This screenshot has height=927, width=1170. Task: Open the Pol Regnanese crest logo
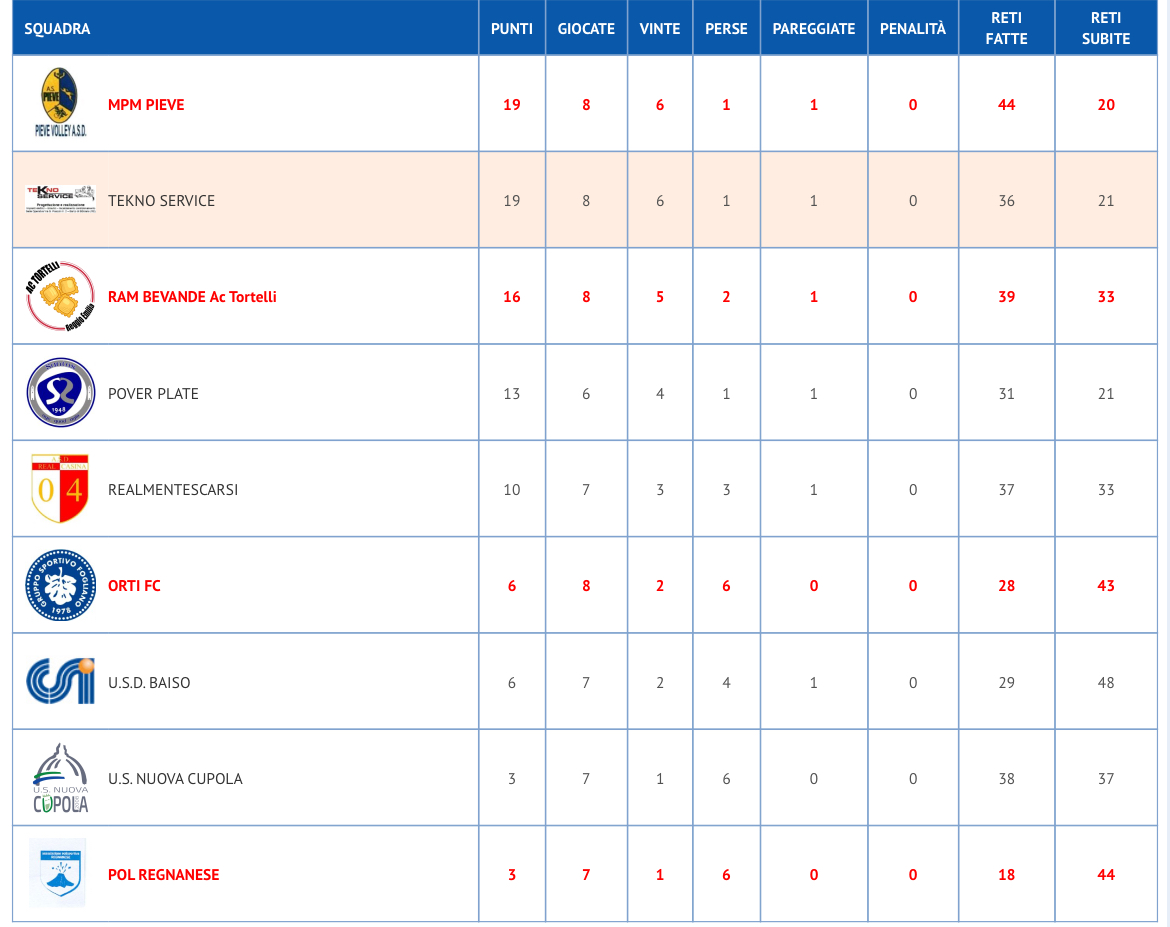58,873
